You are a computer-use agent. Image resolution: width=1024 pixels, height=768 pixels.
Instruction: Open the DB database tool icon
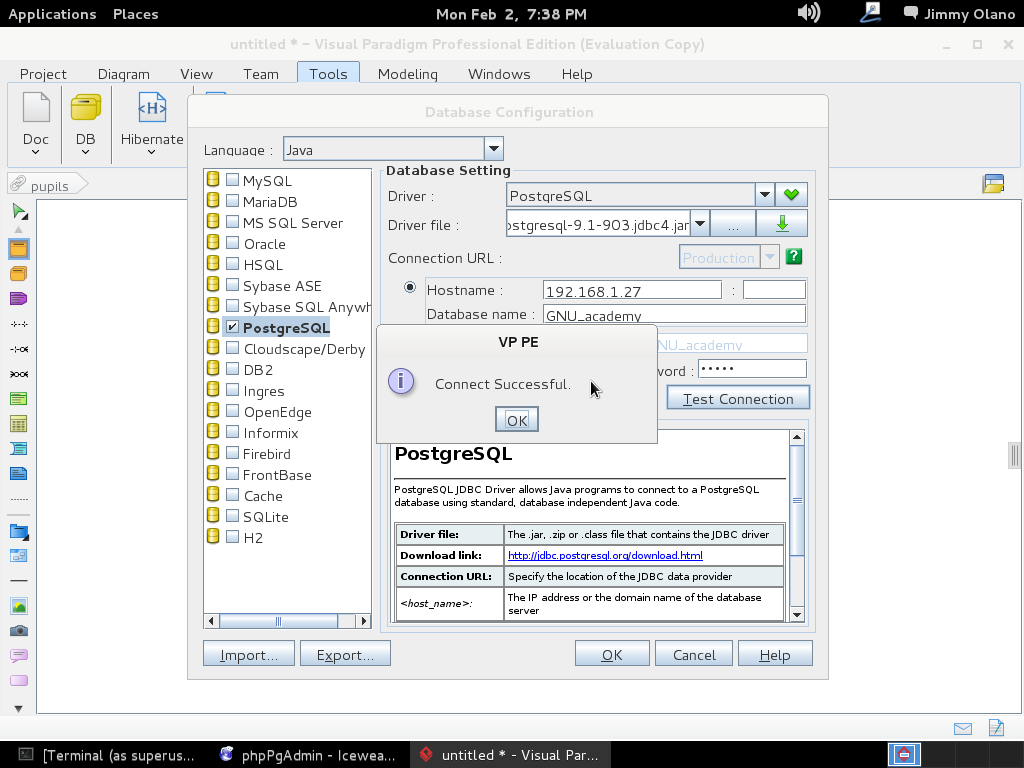(x=85, y=110)
